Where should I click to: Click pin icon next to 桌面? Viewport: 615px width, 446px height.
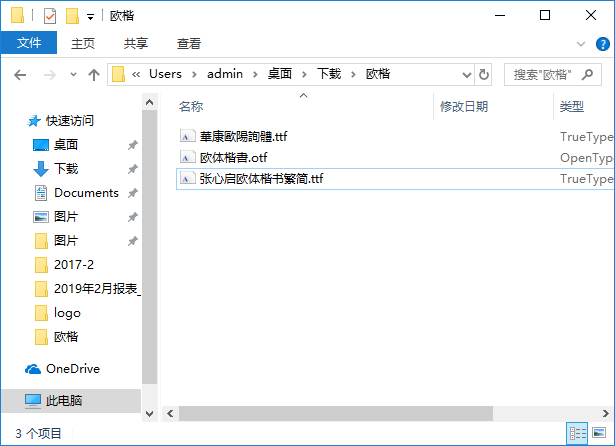pos(133,145)
